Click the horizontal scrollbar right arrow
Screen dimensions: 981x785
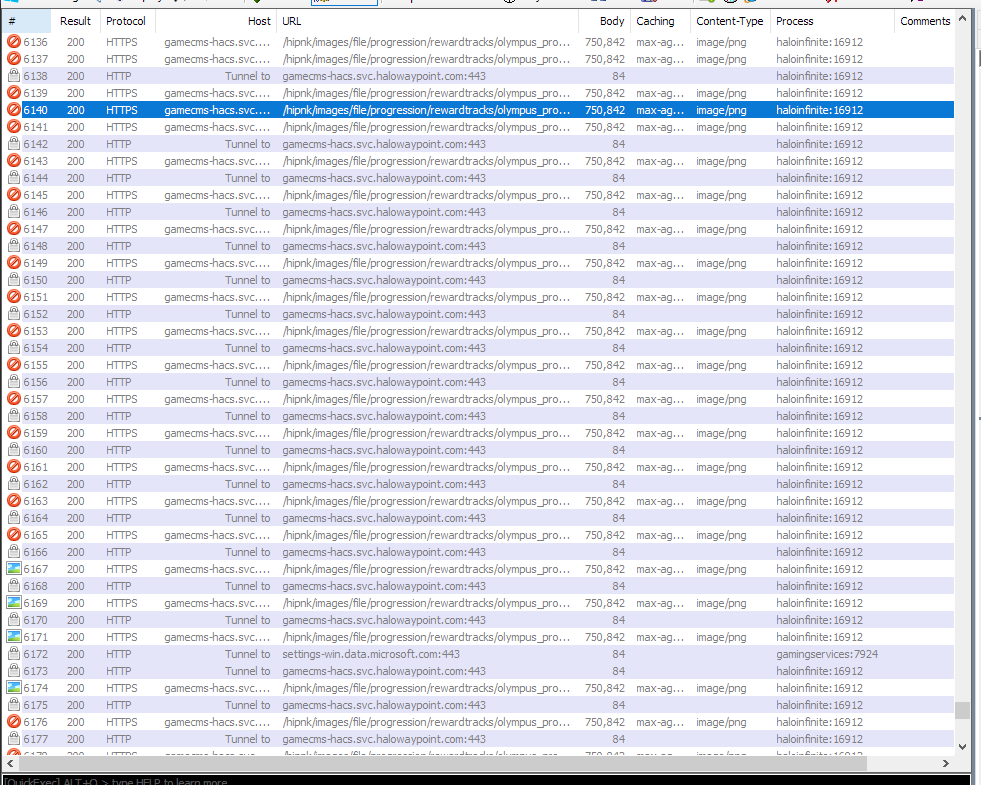[x=946, y=763]
